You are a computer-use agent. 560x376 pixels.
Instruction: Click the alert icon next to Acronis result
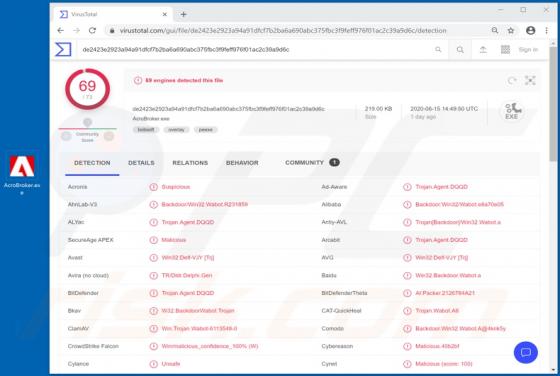154,187
